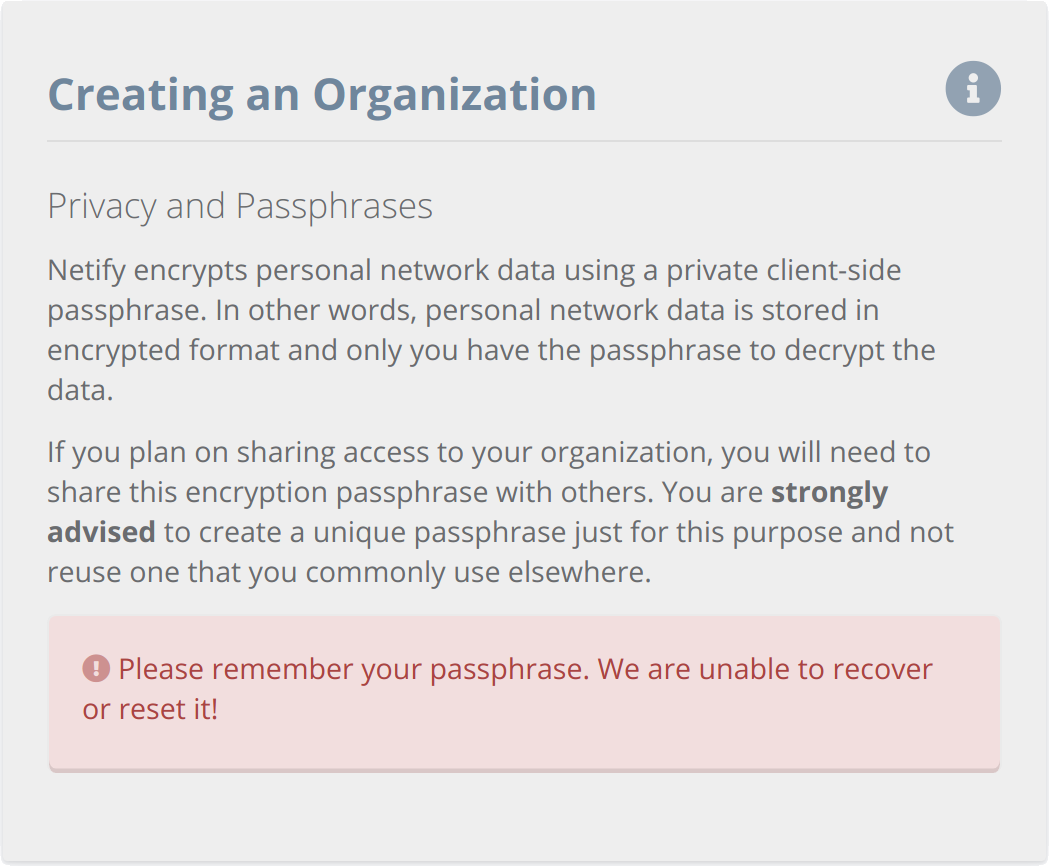
Task: Click the "Privacy and Passphrases" subheading
Action: click(240, 206)
